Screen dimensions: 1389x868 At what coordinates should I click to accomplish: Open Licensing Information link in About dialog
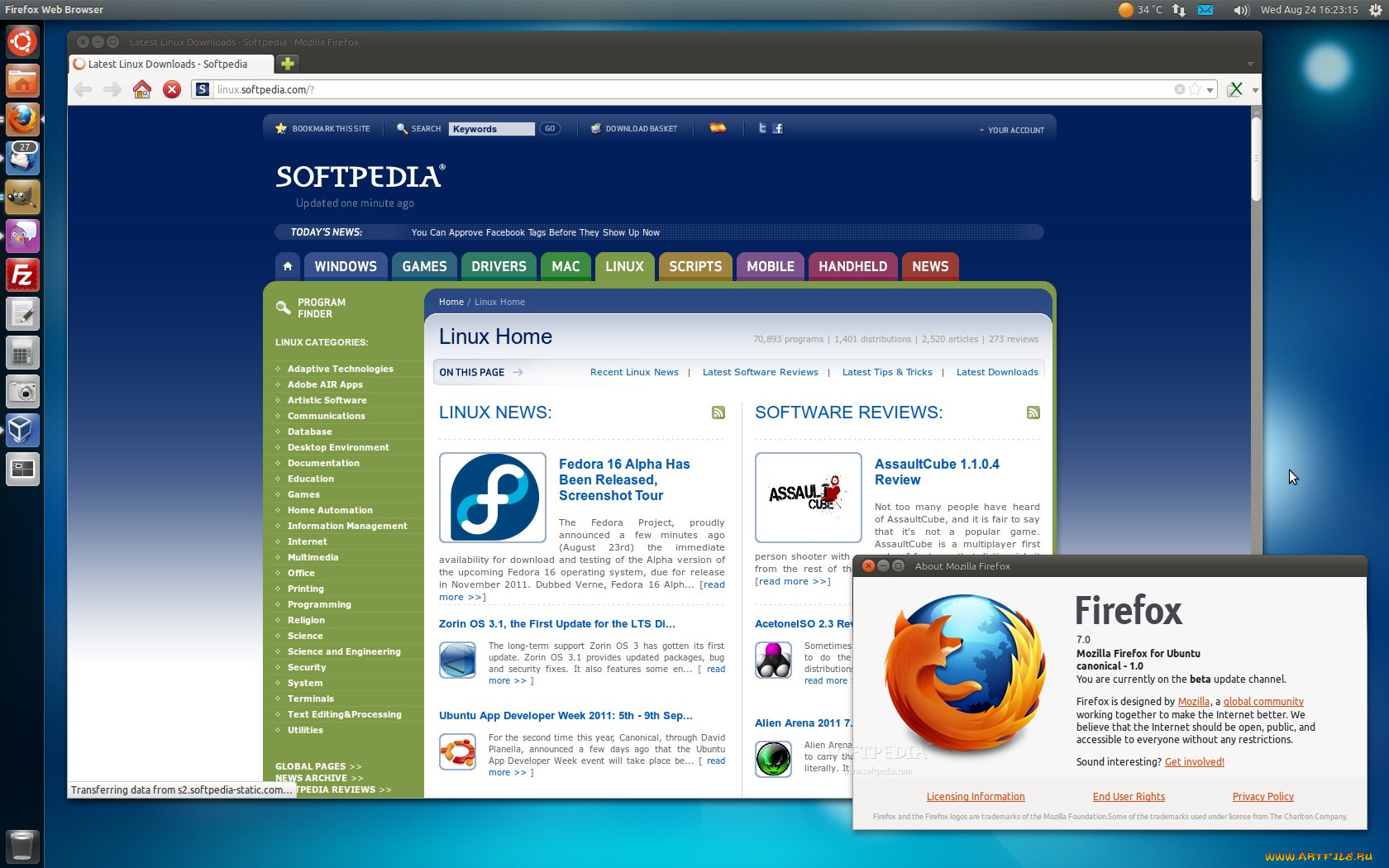[976, 797]
